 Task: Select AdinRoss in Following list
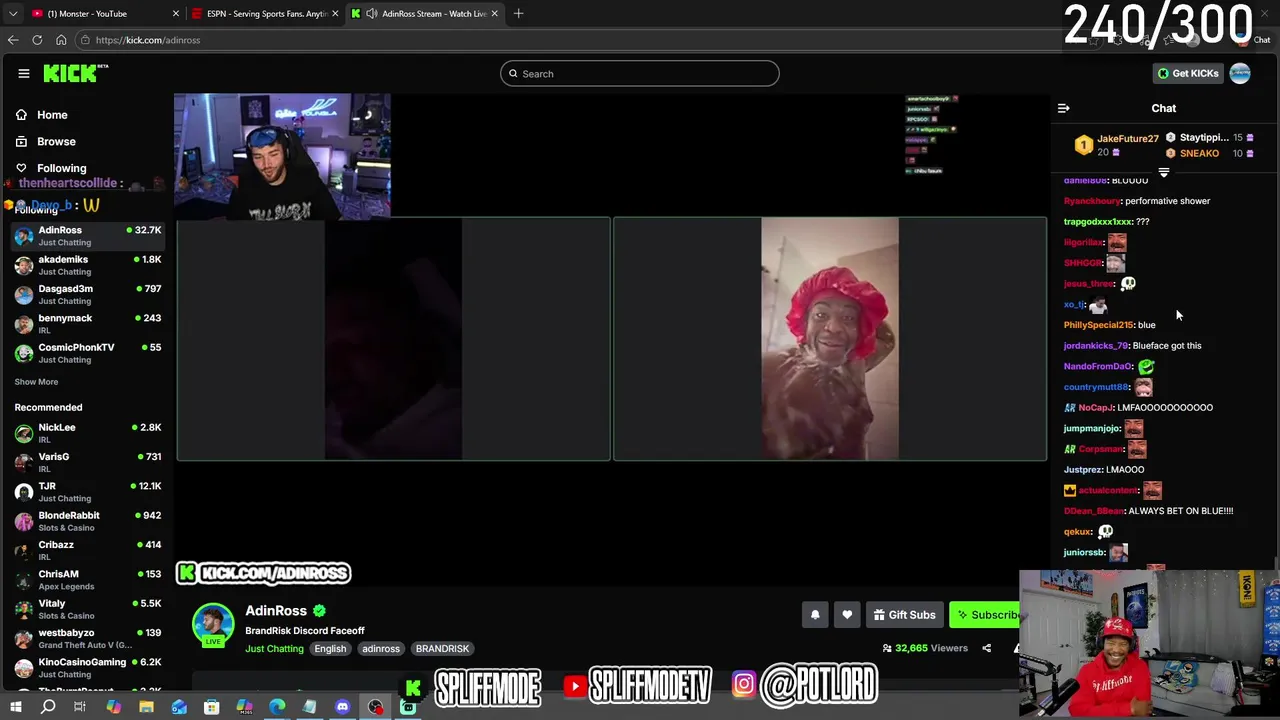(x=88, y=235)
